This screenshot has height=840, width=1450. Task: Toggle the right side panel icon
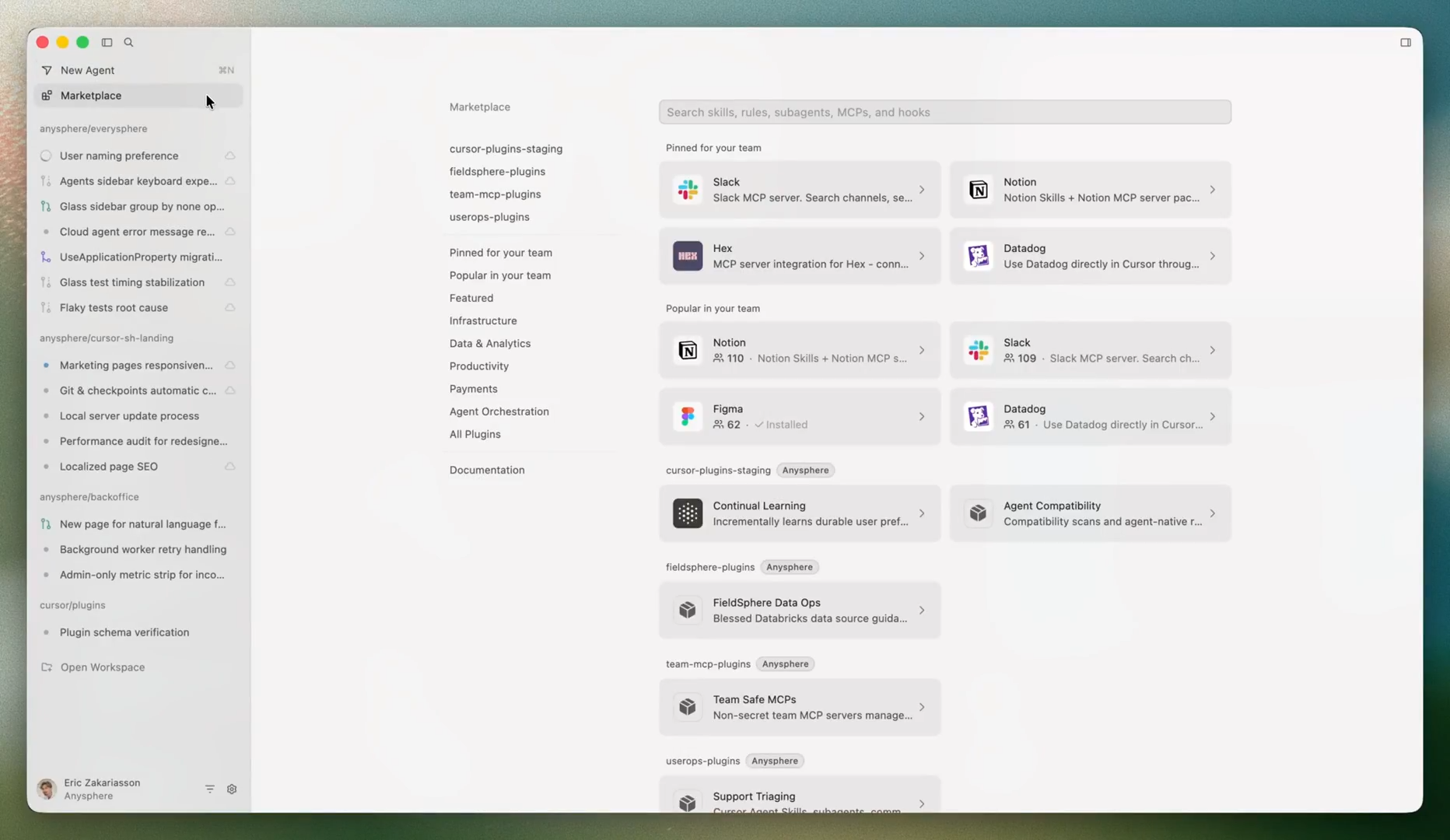tap(1406, 42)
